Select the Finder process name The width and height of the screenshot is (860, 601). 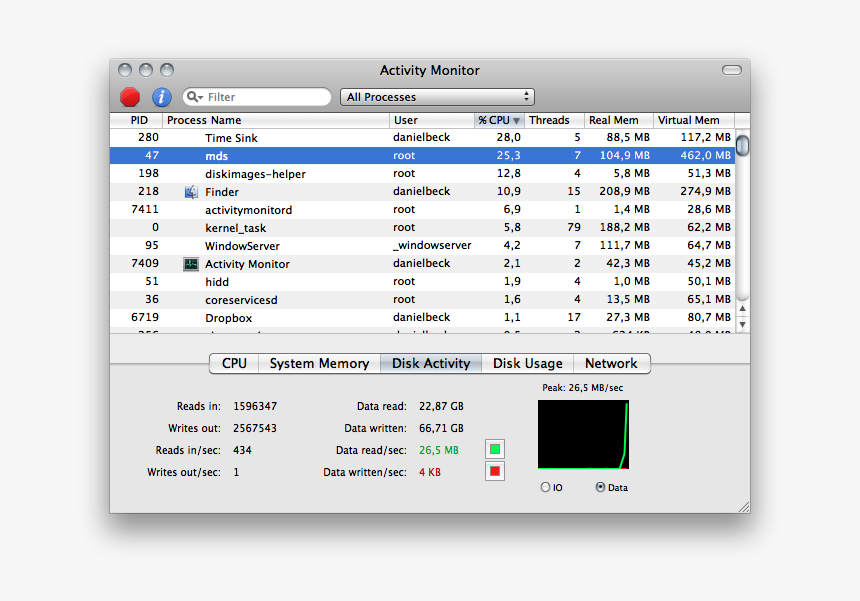point(222,192)
